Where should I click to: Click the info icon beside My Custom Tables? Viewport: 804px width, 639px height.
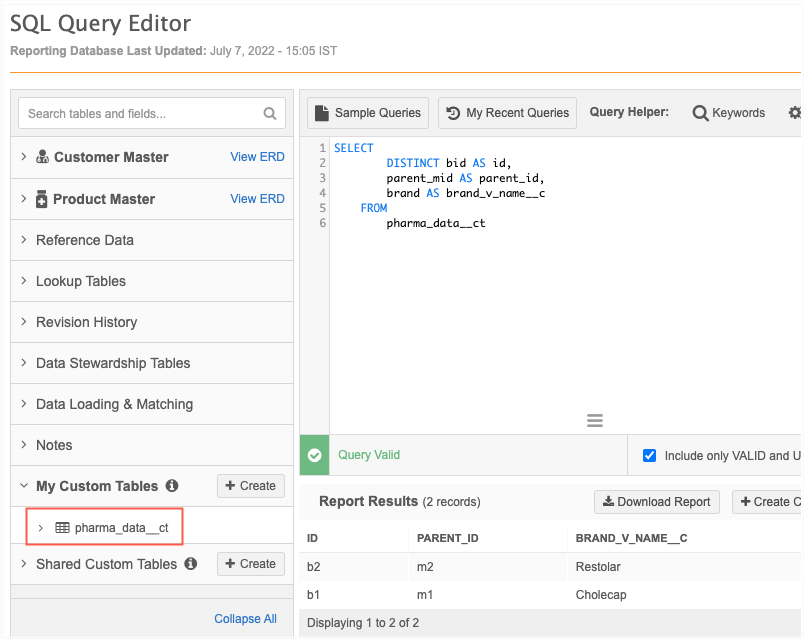pyautogui.click(x=172, y=486)
